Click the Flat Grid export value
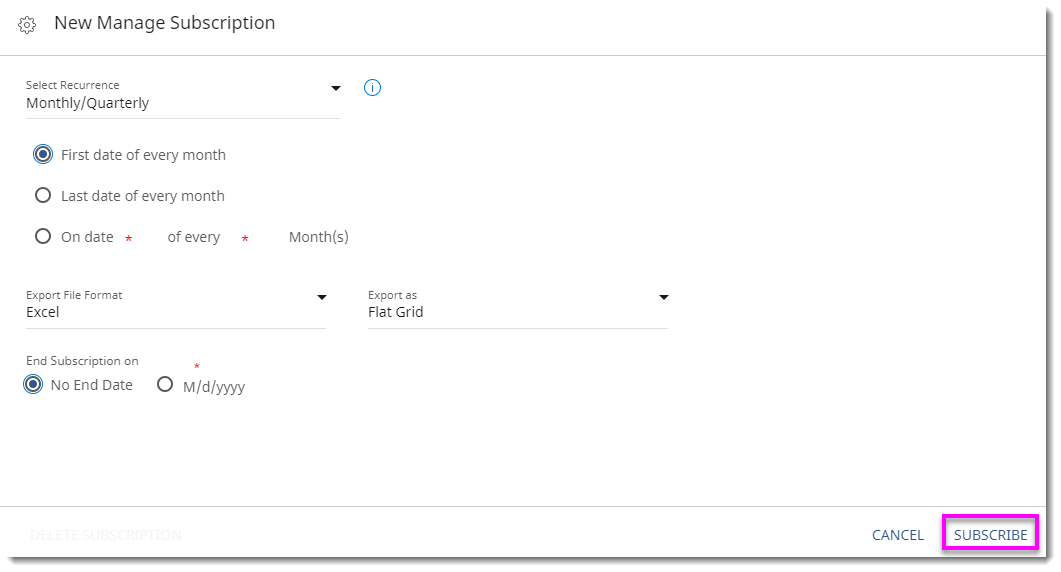Image resolution: width=1061 pixels, height=572 pixels. click(396, 312)
